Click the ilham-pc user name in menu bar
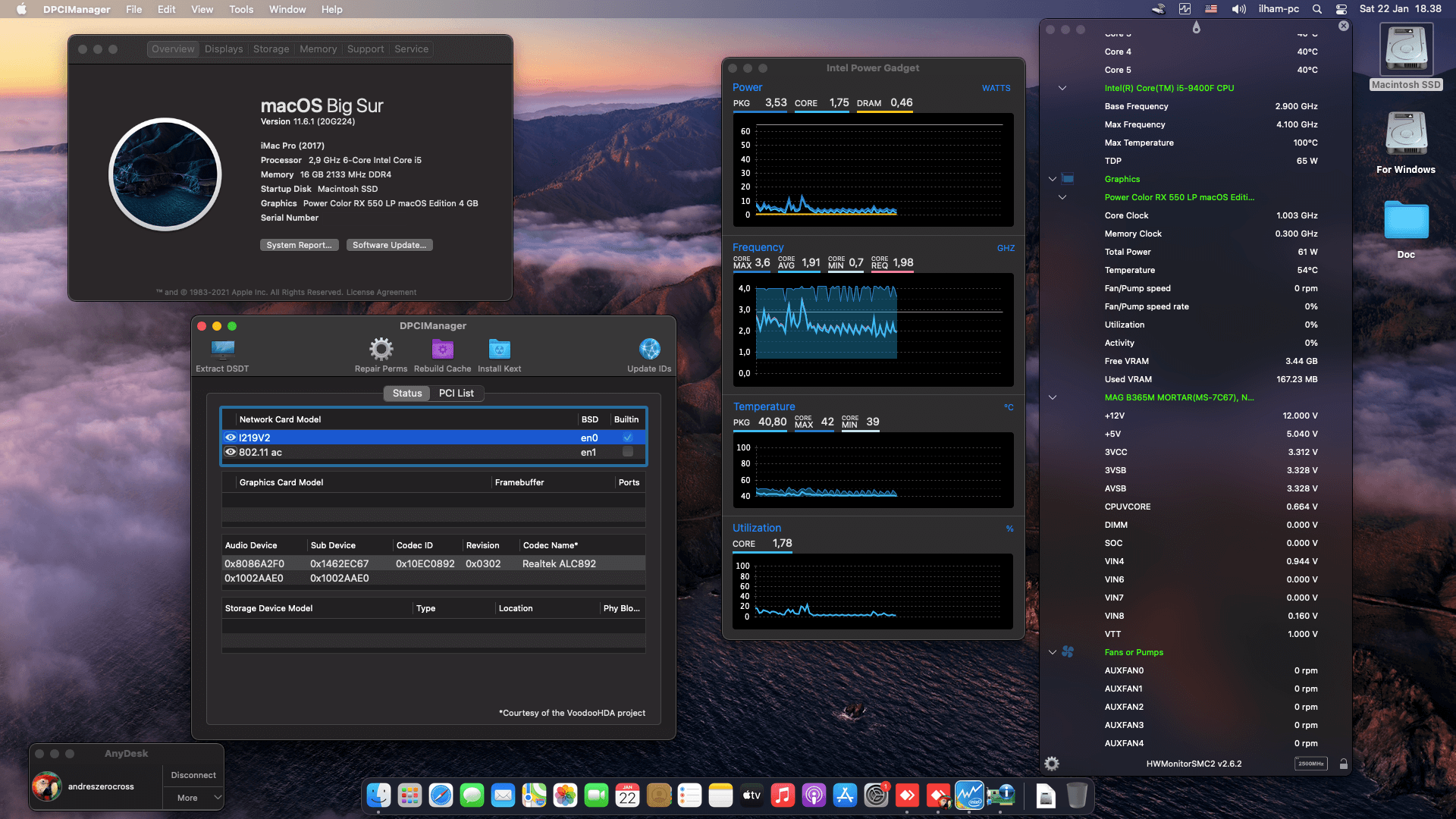 tap(1279, 9)
